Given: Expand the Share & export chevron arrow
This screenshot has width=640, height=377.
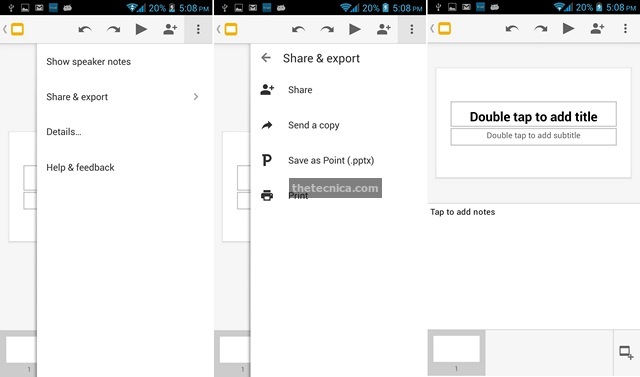Looking at the screenshot, I should (x=196, y=97).
